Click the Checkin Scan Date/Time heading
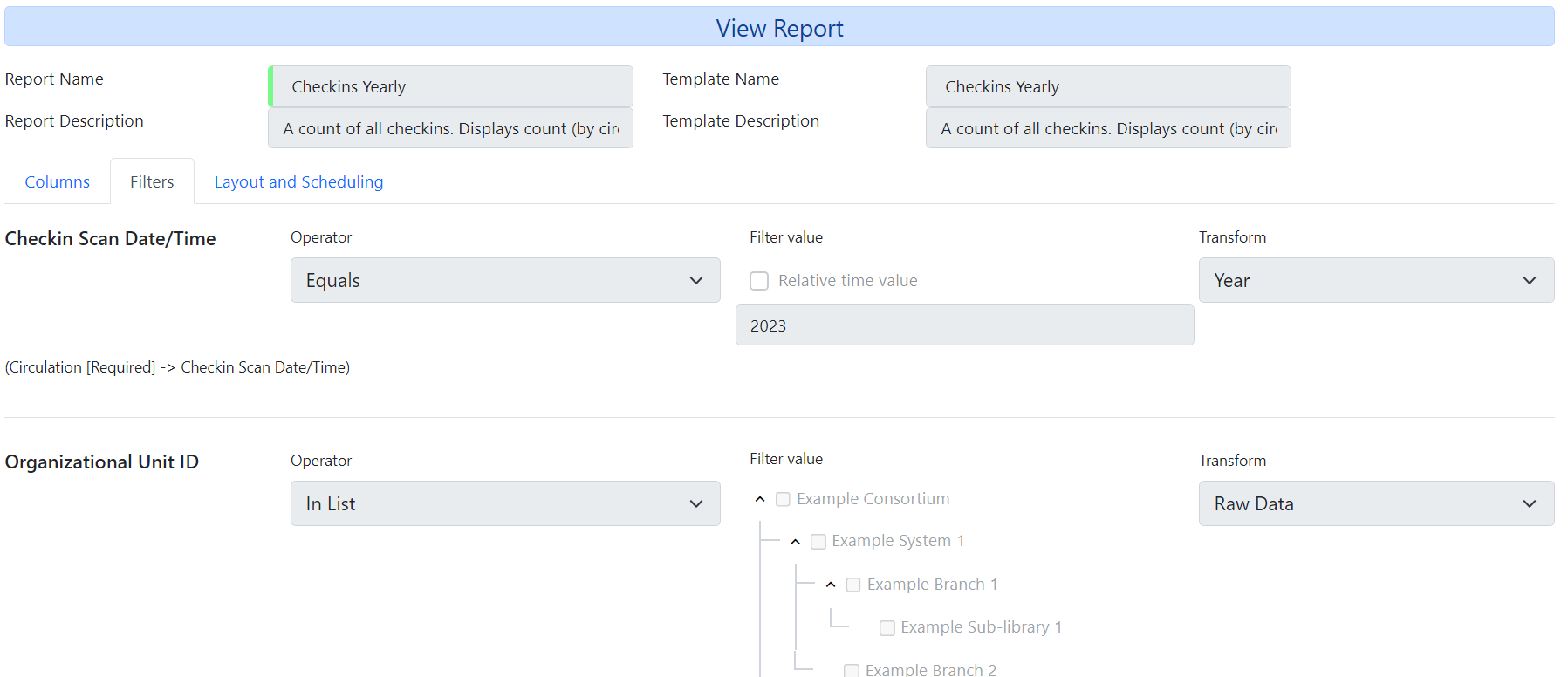1568x677 pixels. pos(110,238)
